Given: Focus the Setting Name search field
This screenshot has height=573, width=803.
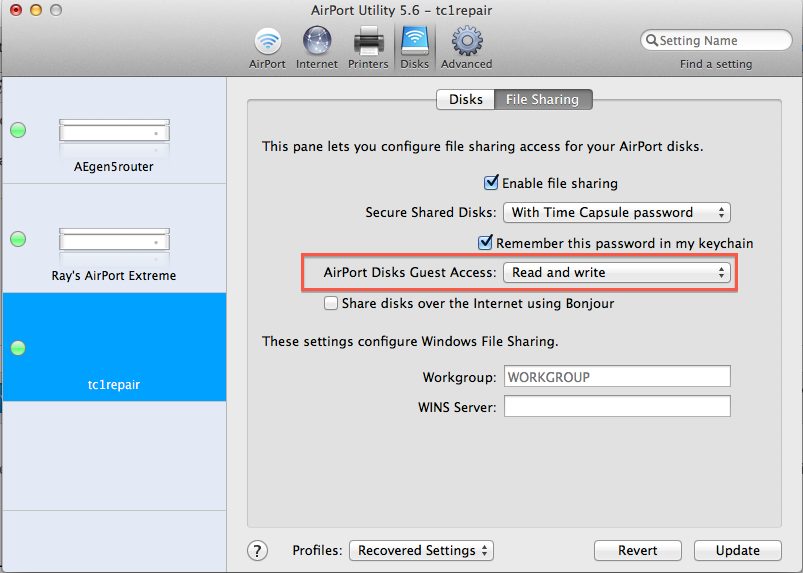Looking at the screenshot, I should 716,40.
